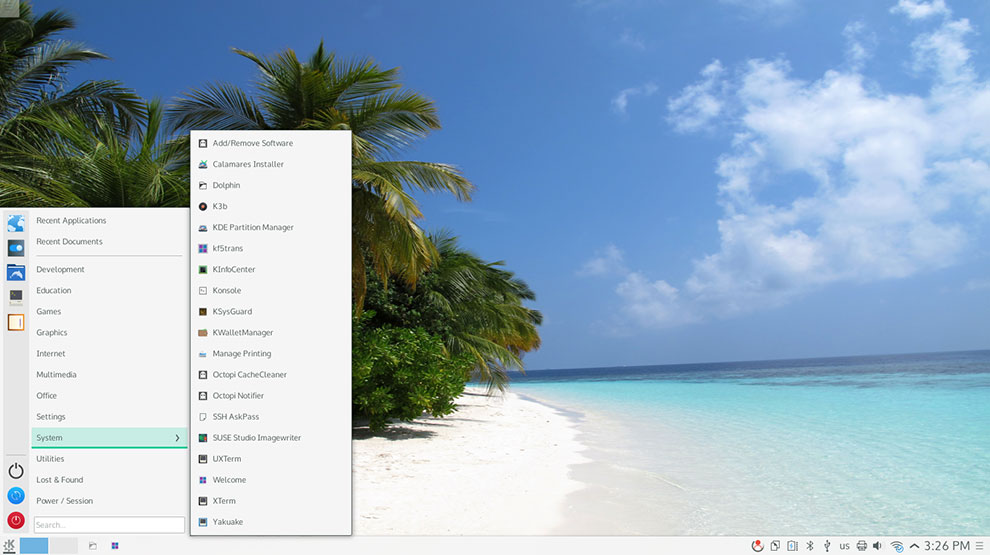
Task: Open the clipboard tray icon
Action: (x=775, y=546)
